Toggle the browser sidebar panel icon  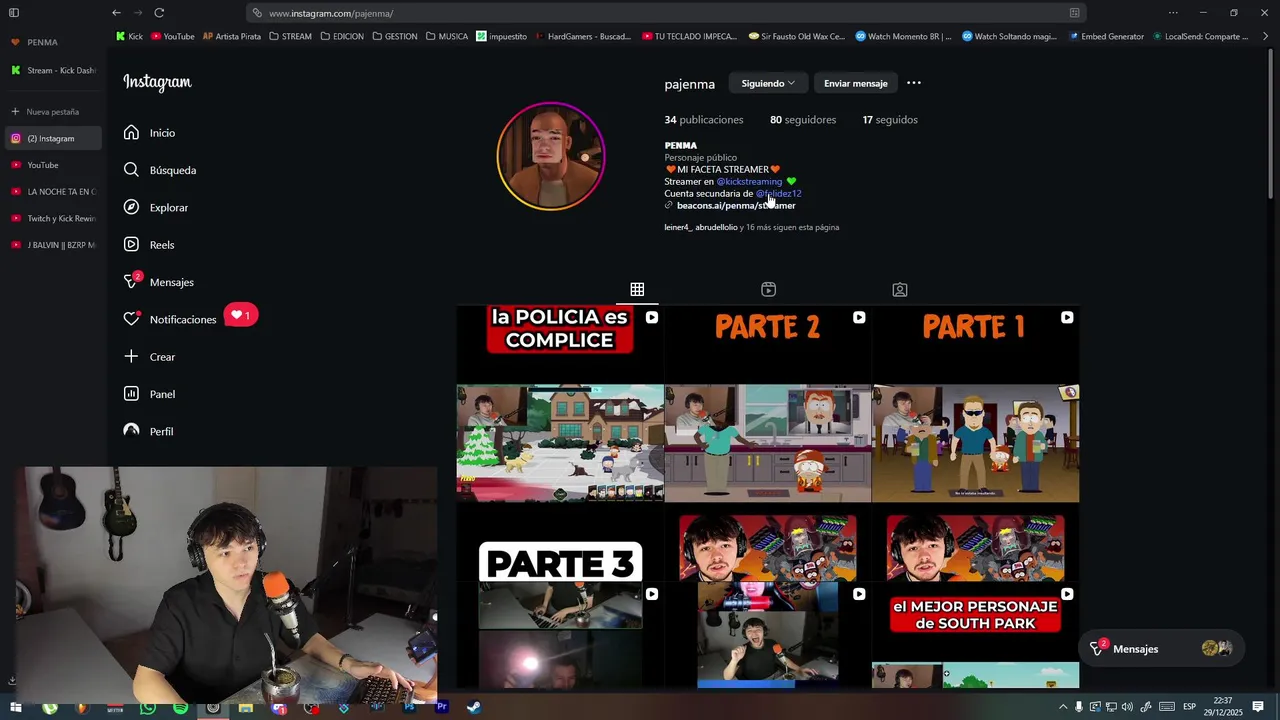tap(14, 13)
